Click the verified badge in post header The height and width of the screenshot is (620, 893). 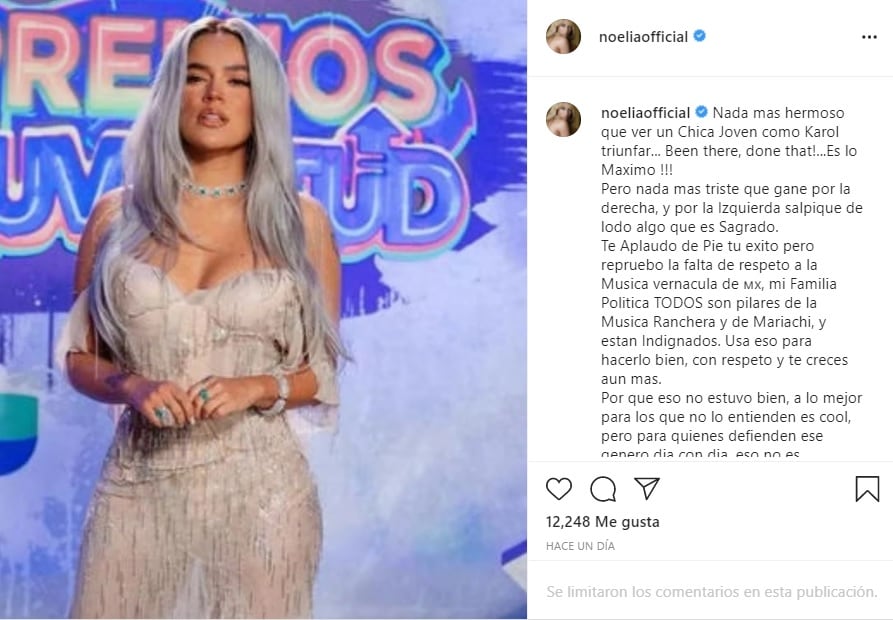(700, 36)
